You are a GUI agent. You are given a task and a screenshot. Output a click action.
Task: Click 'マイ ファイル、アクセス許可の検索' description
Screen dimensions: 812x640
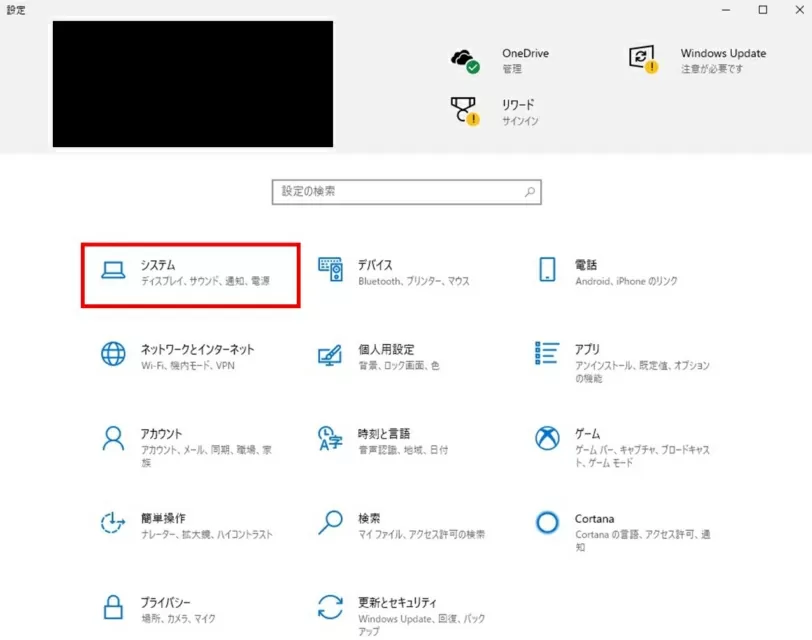coord(421,534)
